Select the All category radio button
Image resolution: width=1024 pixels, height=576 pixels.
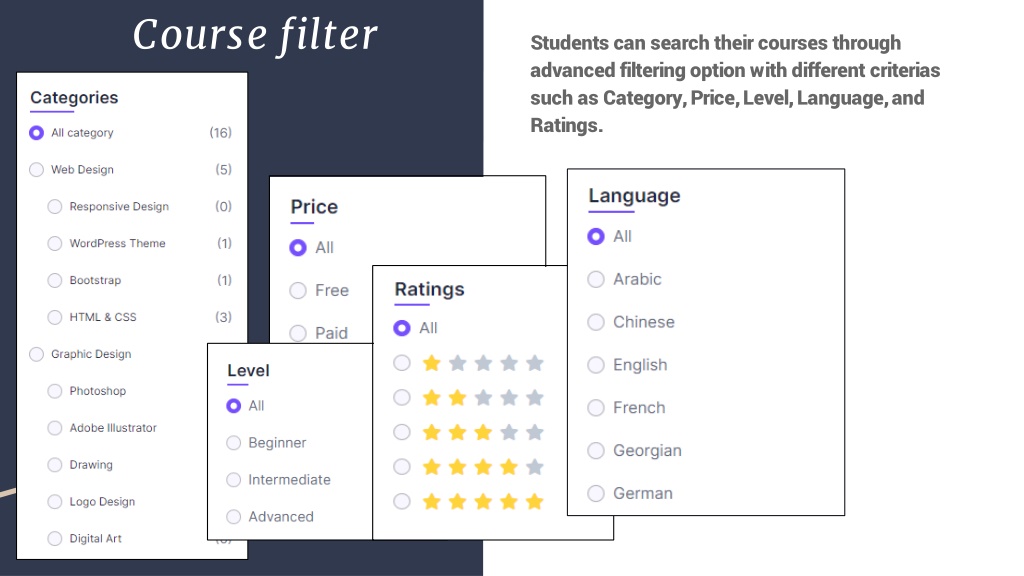pyautogui.click(x=37, y=133)
